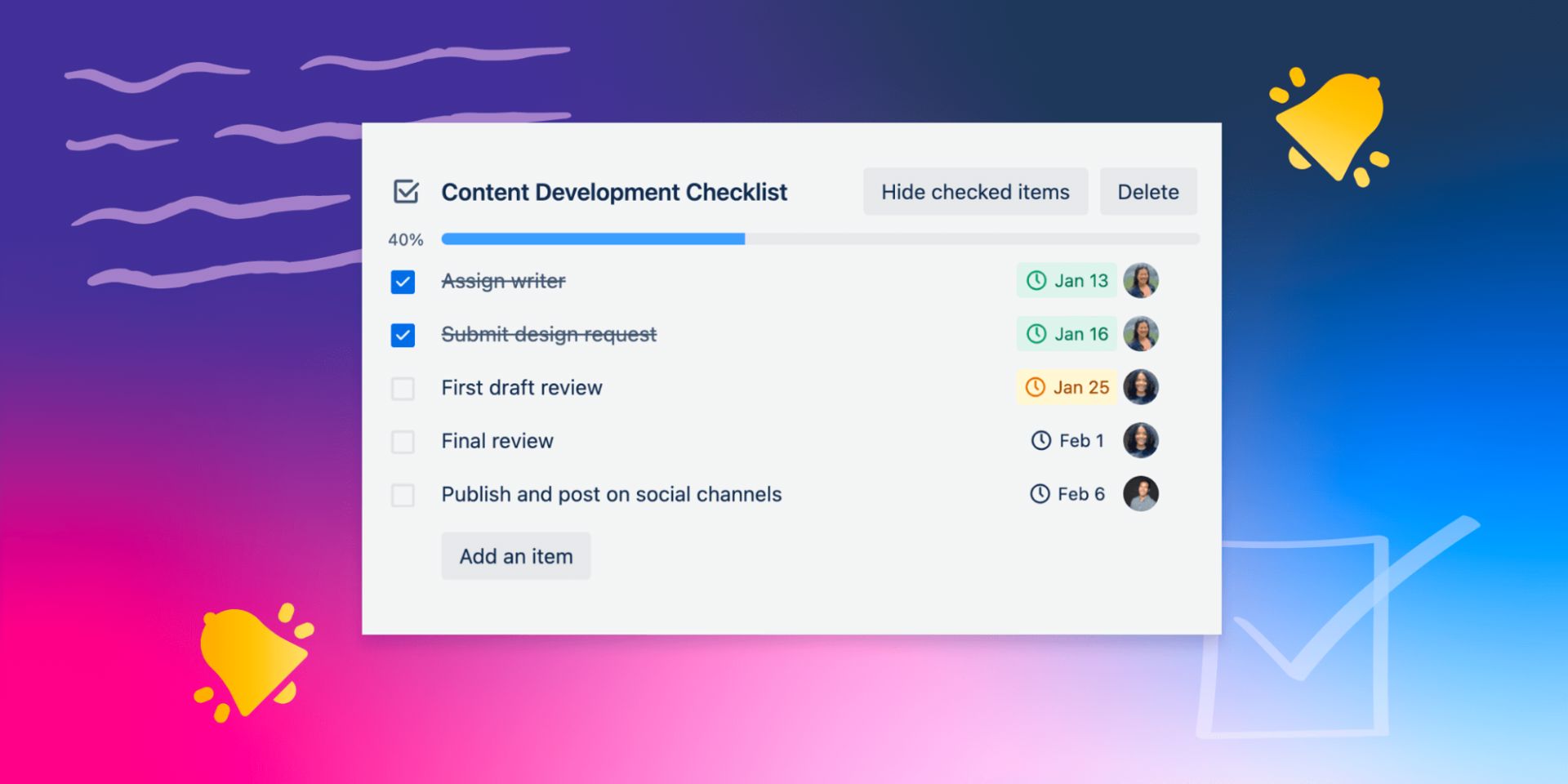The height and width of the screenshot is (784, 1568).
Task: Check Publish and post on social channels
Action: [x=403, y=495]
